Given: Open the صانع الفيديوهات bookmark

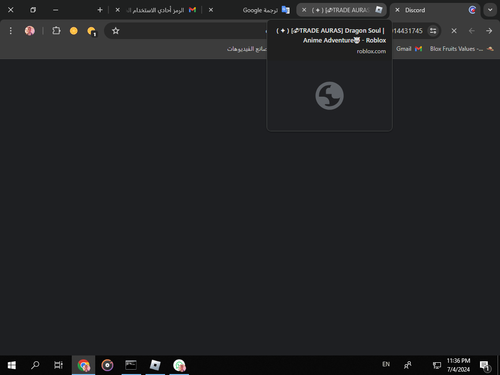Looking at the screenshot, I should click(247, 49).
